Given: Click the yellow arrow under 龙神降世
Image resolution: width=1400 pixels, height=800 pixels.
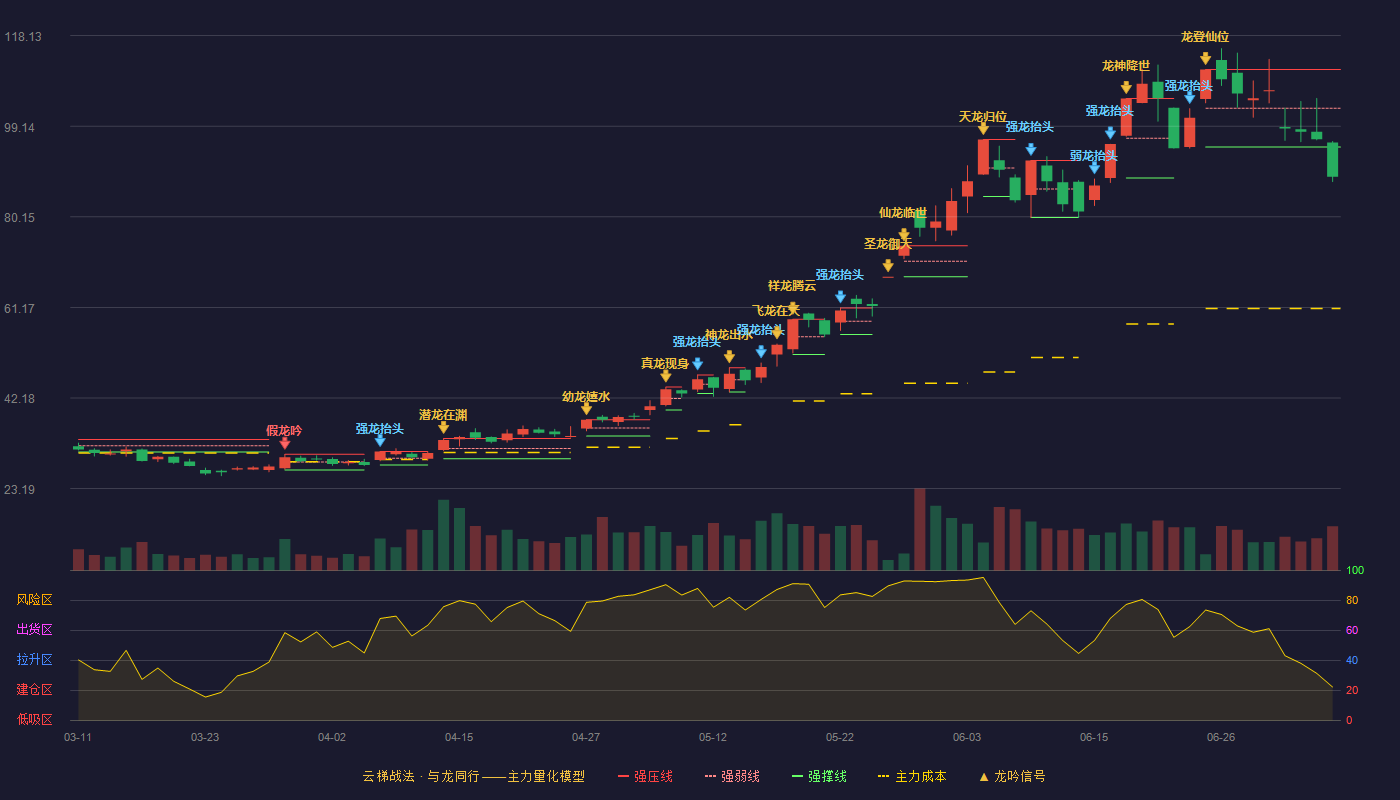Looking at the screenshot, I should point(1126,88).
